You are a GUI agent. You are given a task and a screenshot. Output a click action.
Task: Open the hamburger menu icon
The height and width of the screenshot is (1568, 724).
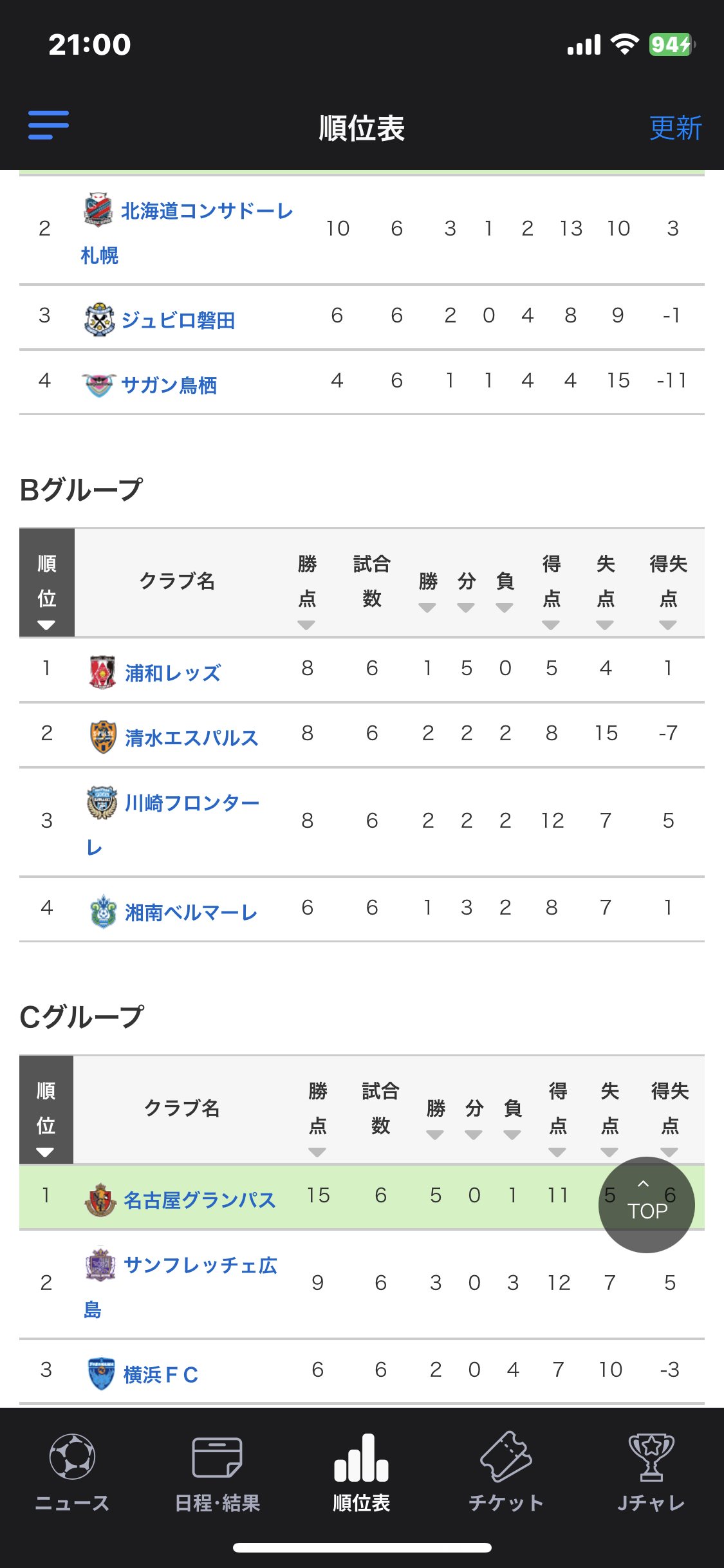(48, 125)
